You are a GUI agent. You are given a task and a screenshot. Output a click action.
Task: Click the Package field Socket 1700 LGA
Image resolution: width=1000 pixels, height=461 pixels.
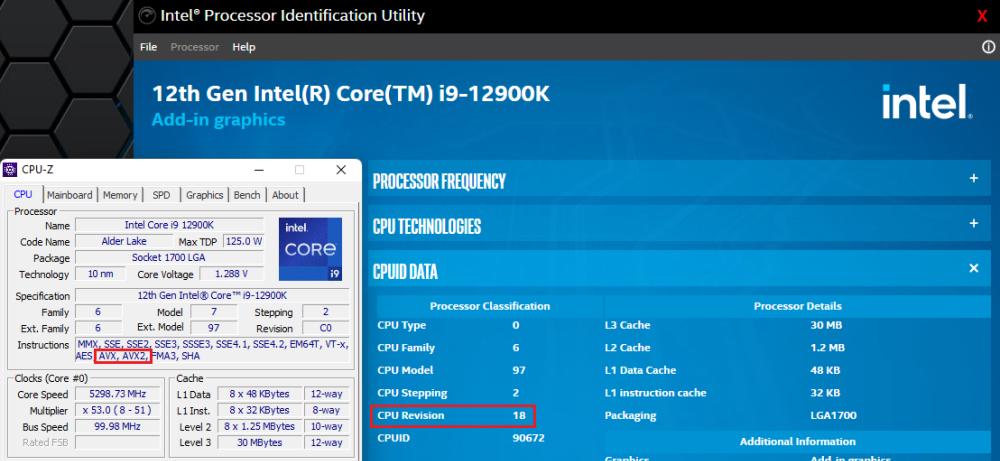coord(169,258)
